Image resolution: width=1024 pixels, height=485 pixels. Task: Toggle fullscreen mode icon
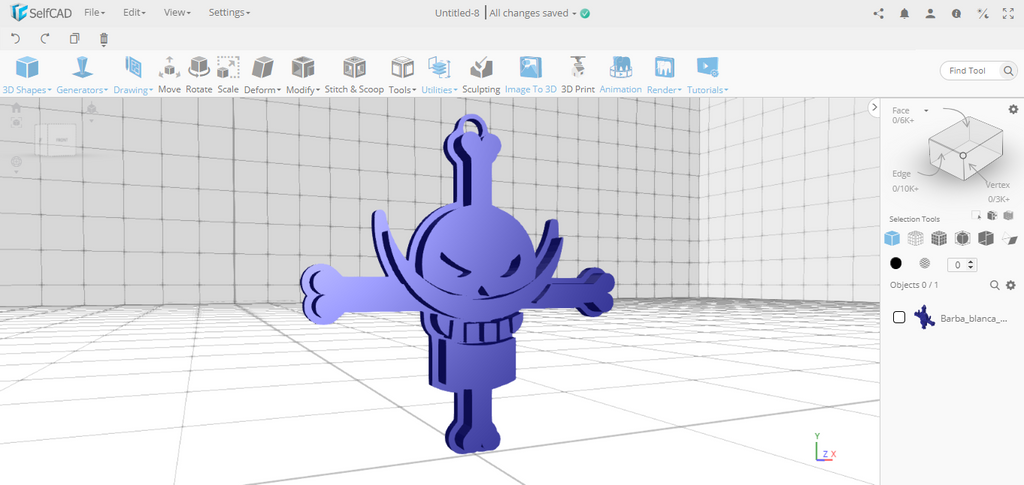click(x=1008, y=13)
